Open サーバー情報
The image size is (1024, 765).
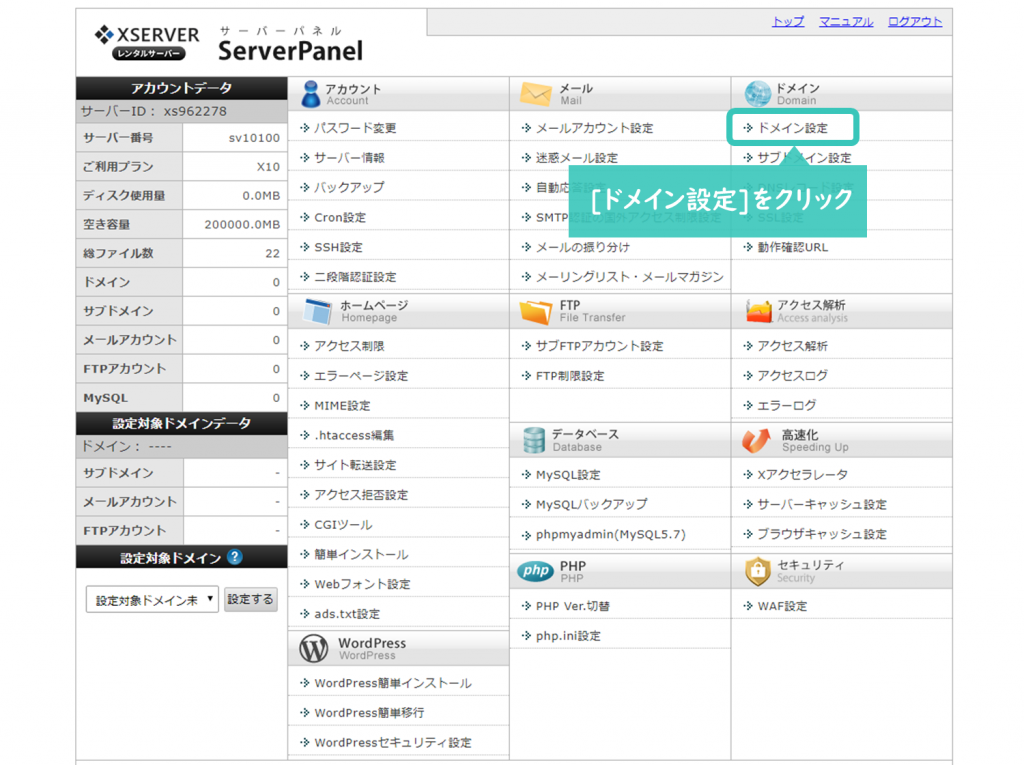(x=349, y=158)
